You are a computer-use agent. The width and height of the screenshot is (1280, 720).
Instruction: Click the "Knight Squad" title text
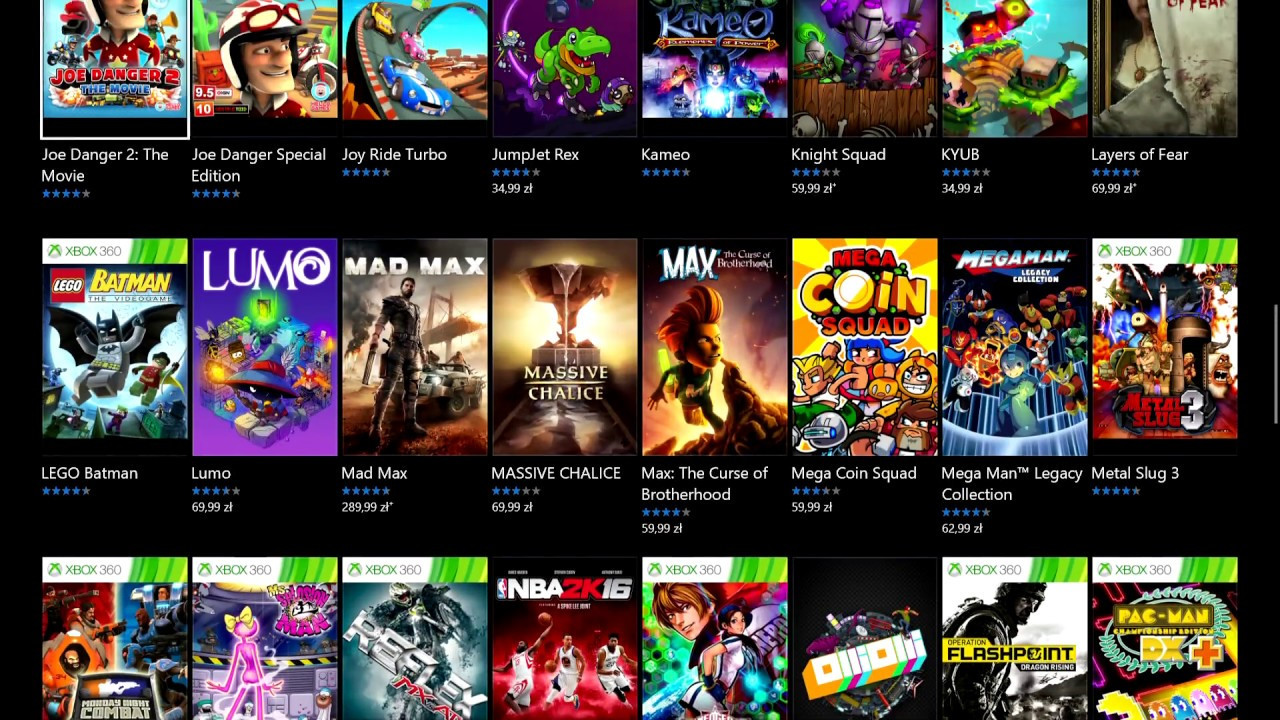[838, 155]
